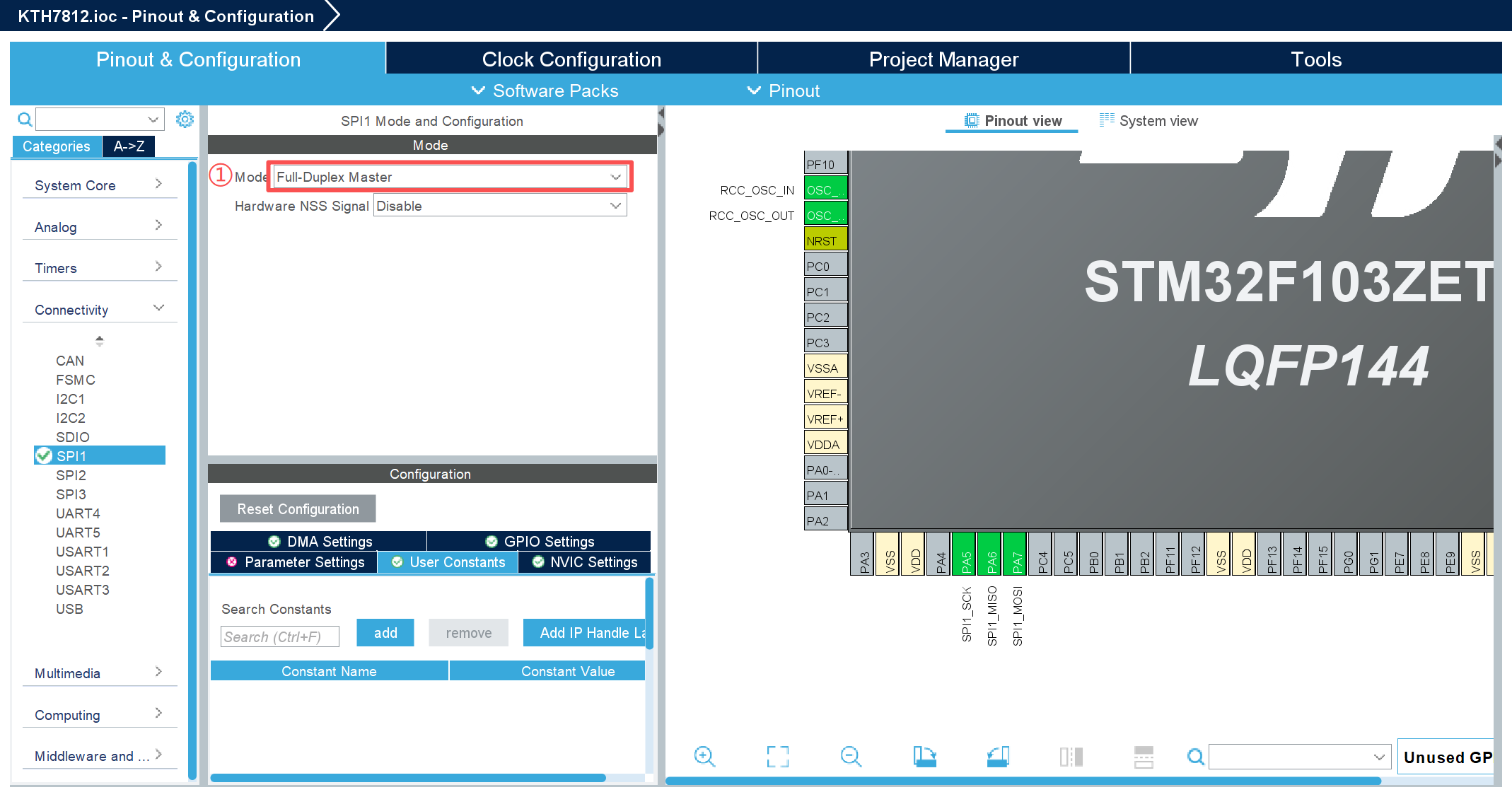Screen dimensions: 1512x797
Task: Click the pinout view horizontal scrollbar
Action: pos(1023,781)
